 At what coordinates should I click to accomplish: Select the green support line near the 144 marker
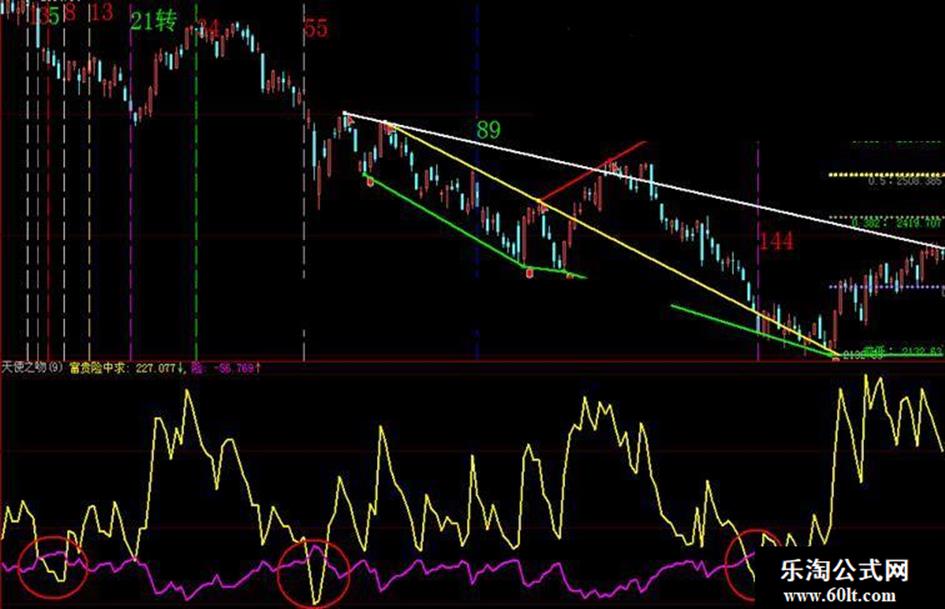(755, 330)
